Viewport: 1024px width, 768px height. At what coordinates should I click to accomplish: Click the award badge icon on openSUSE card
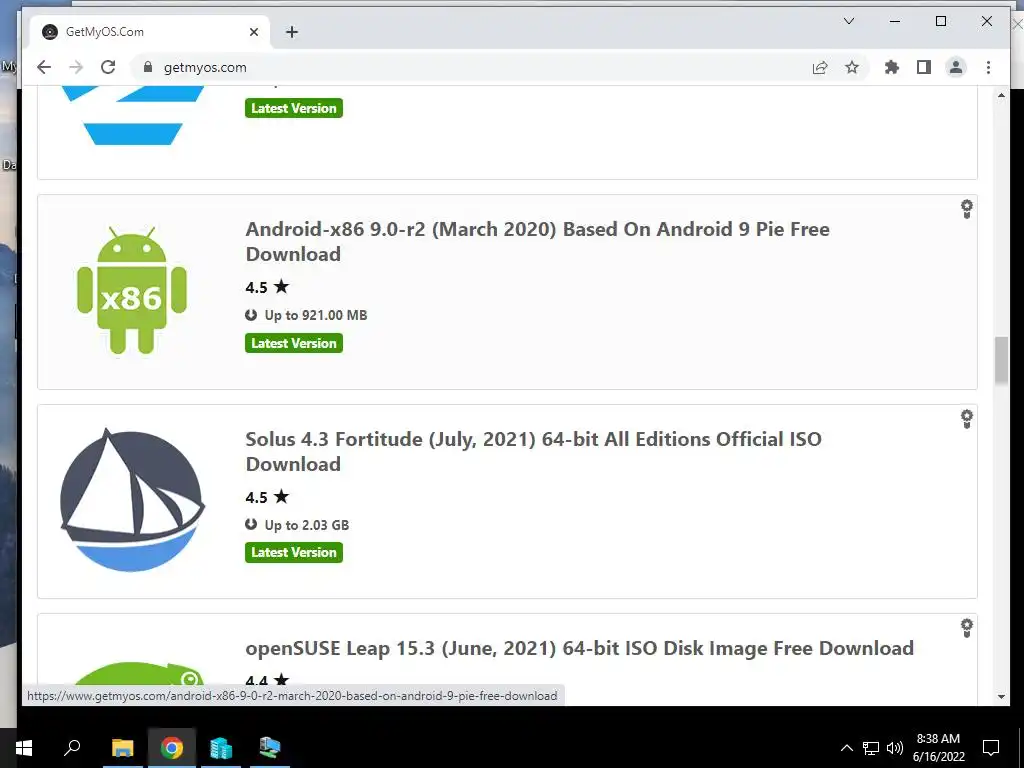coord(967,628)
